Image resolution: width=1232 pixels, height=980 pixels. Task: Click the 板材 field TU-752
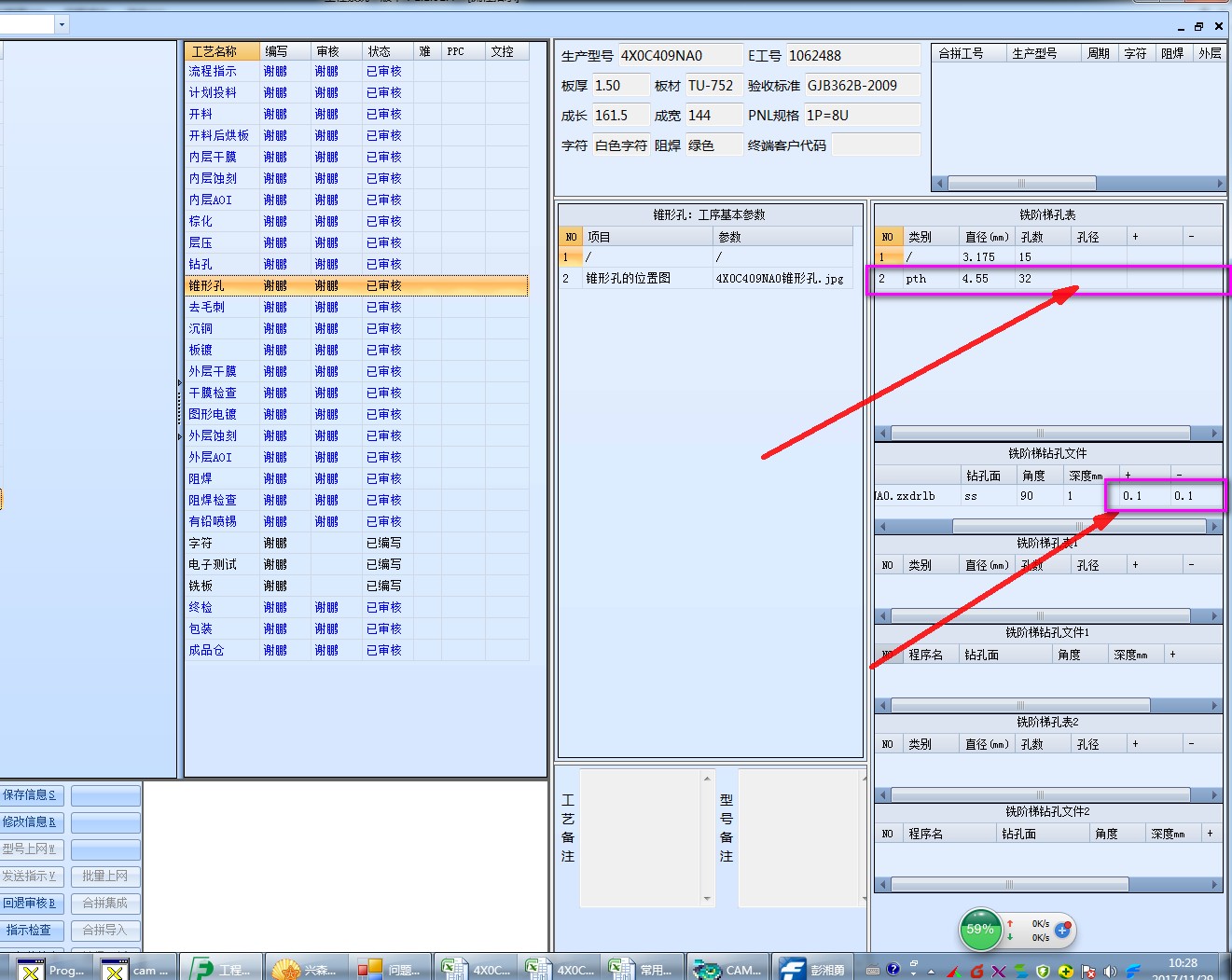tap(713, 86)
